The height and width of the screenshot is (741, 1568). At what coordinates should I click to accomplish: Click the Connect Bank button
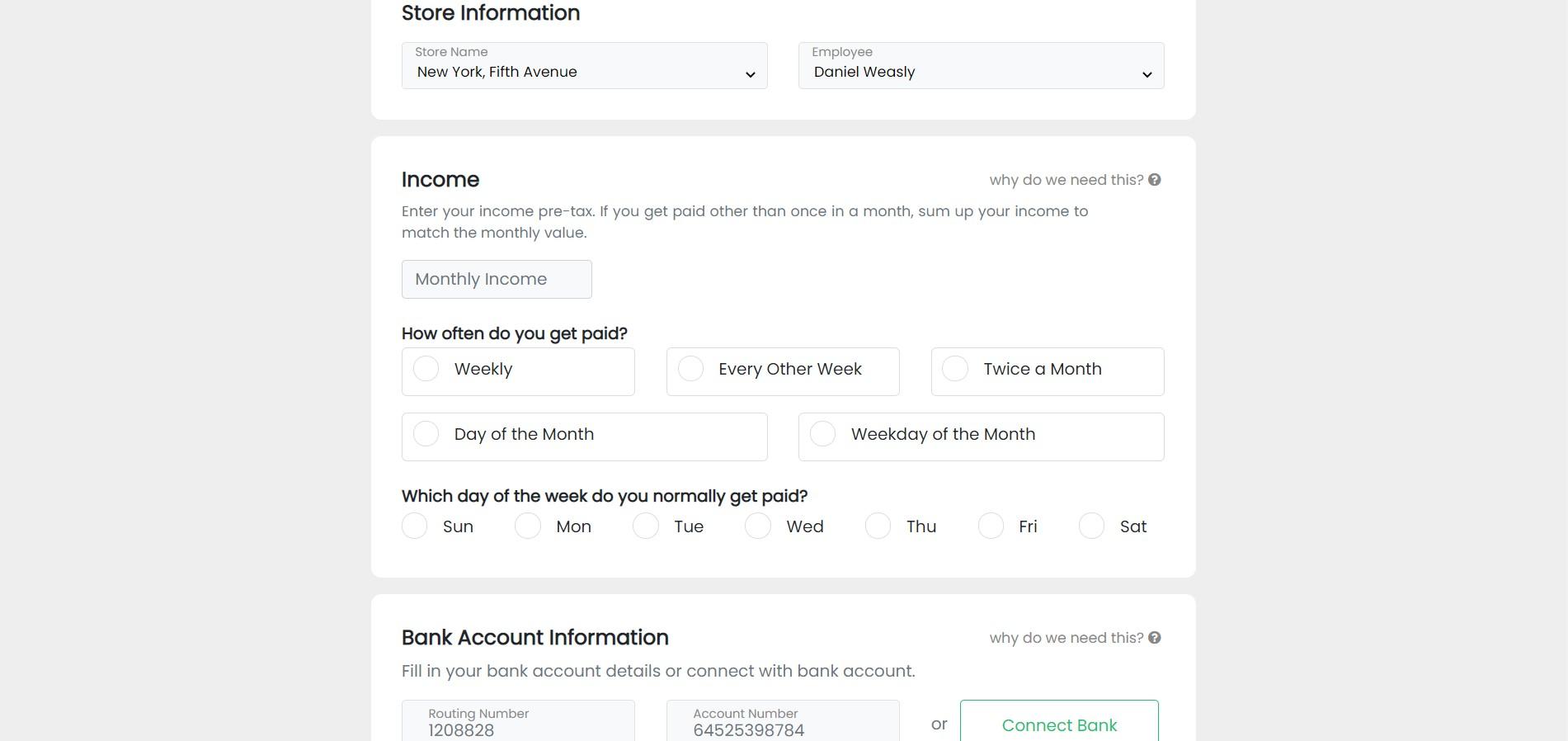click(1058, 724)
